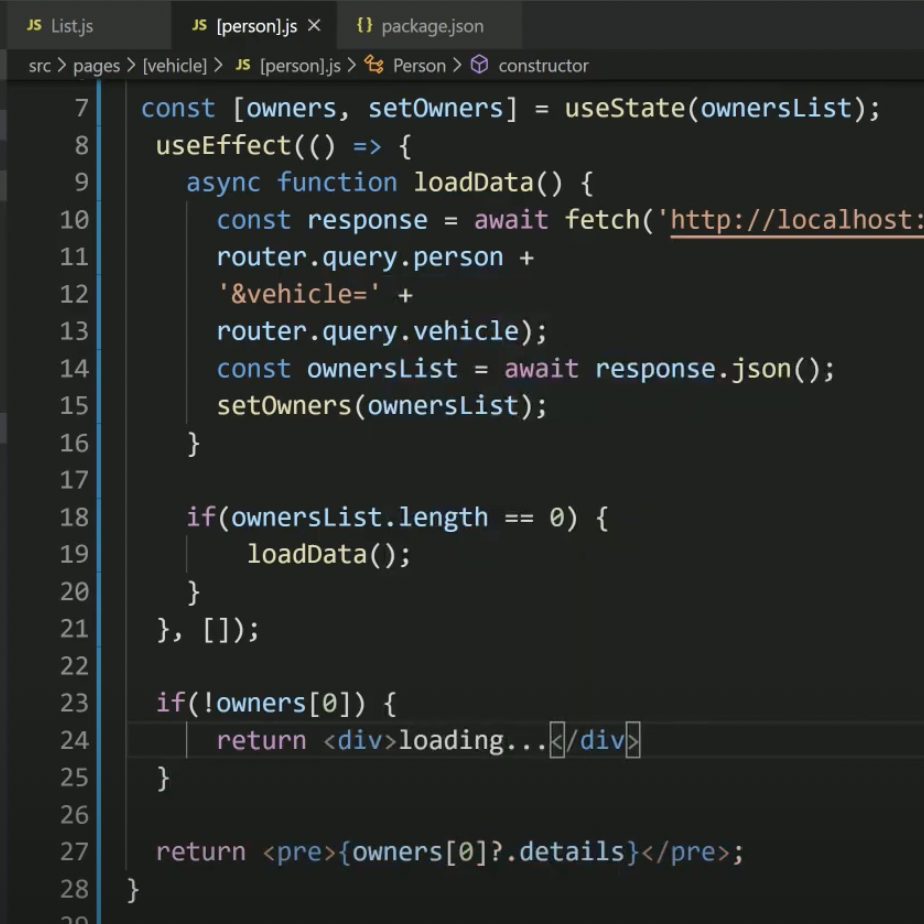
Task: Click owners[0]?.details on line 27
Action: [488, 852]
